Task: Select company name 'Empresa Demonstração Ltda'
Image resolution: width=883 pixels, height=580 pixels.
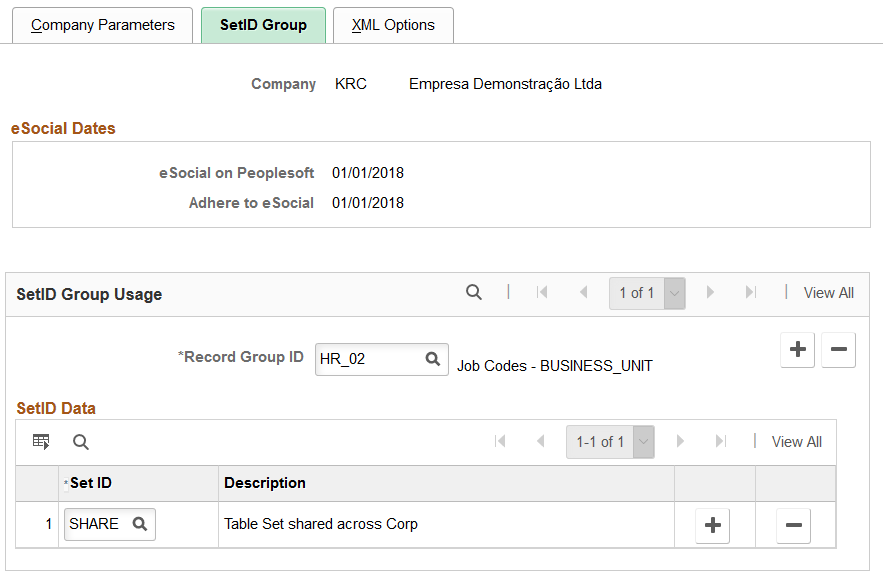Action: point(505,84)
